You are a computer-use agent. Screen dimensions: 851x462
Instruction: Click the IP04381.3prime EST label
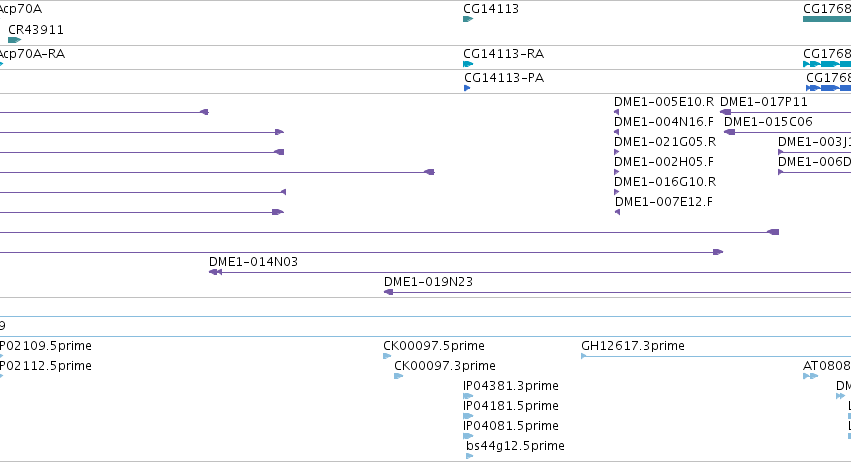pyautogui.click(x=511, y=386)
